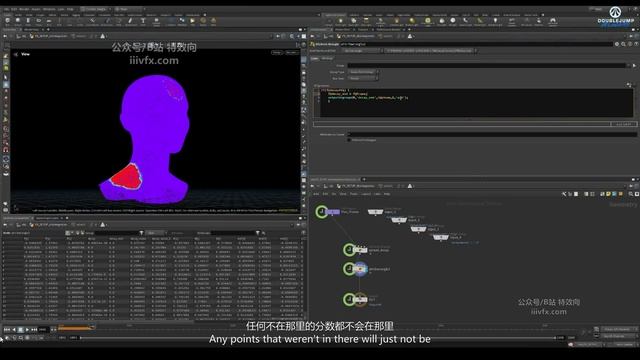The height and width of the screenshot is (360, 640).
Task: Open the spreadsheet View dropdown
Action: click(155, 233)
